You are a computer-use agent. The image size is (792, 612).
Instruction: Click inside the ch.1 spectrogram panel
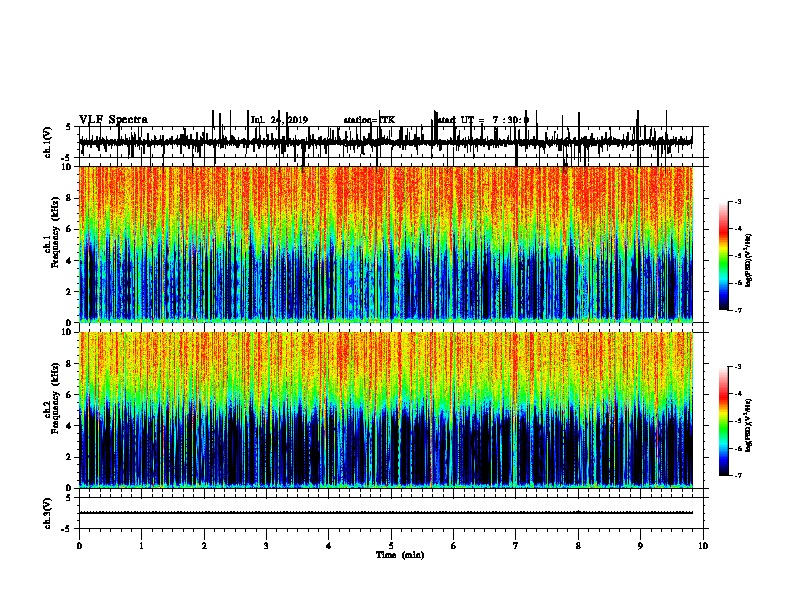(x=385, y=244)
